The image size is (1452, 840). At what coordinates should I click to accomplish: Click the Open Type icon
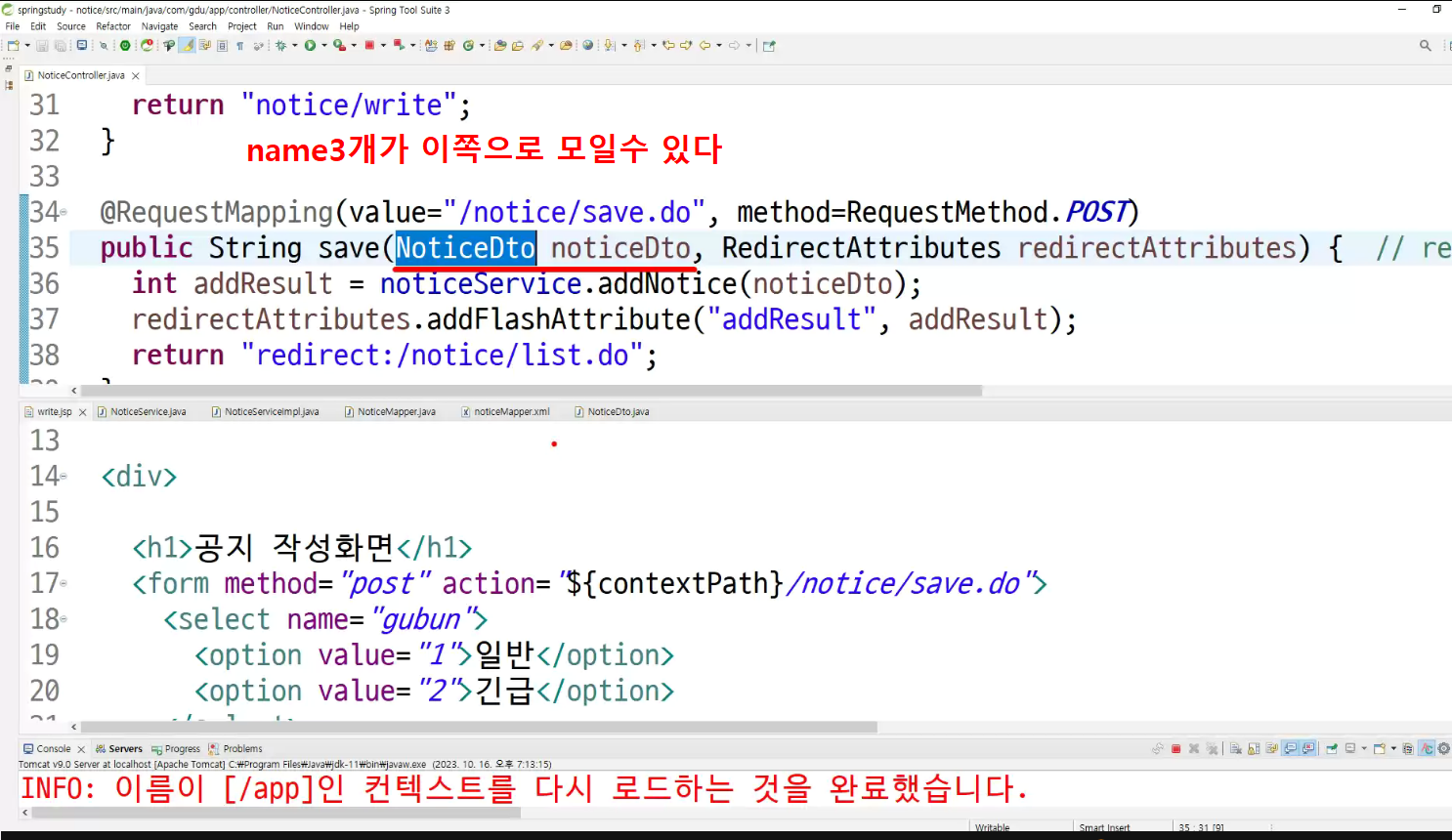point(499,45)
